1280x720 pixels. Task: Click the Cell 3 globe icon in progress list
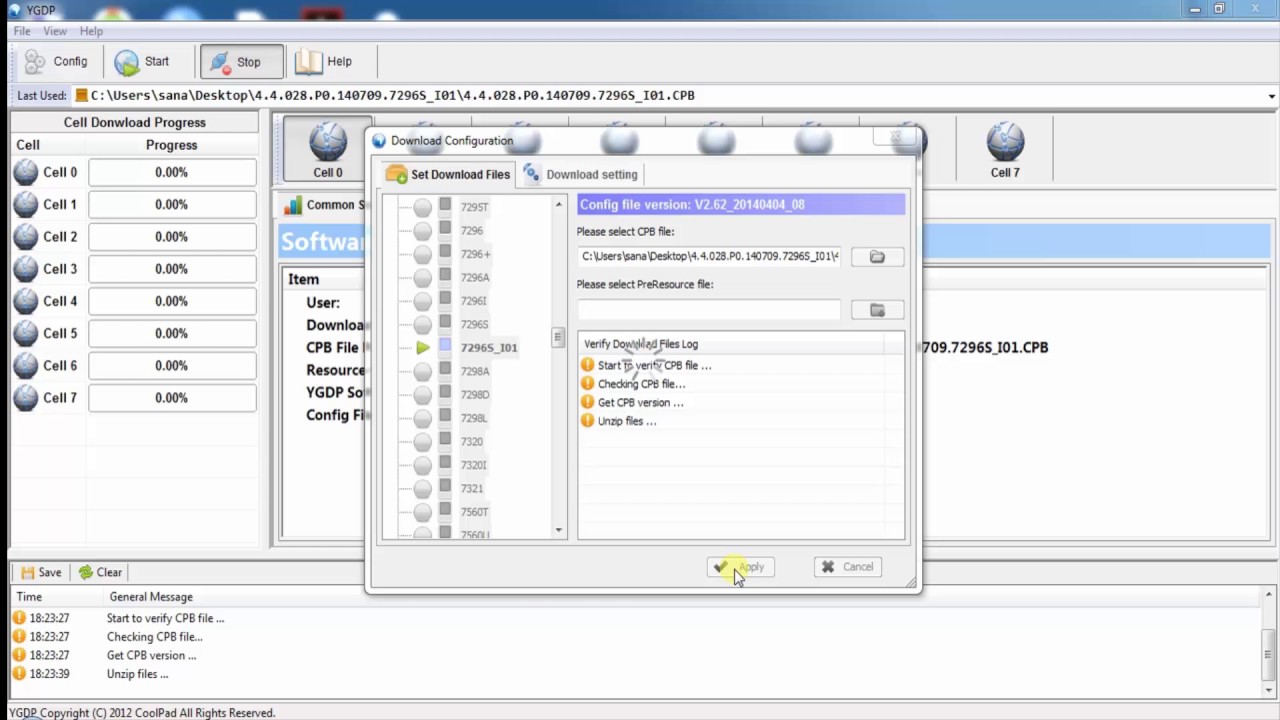[26, 268]
